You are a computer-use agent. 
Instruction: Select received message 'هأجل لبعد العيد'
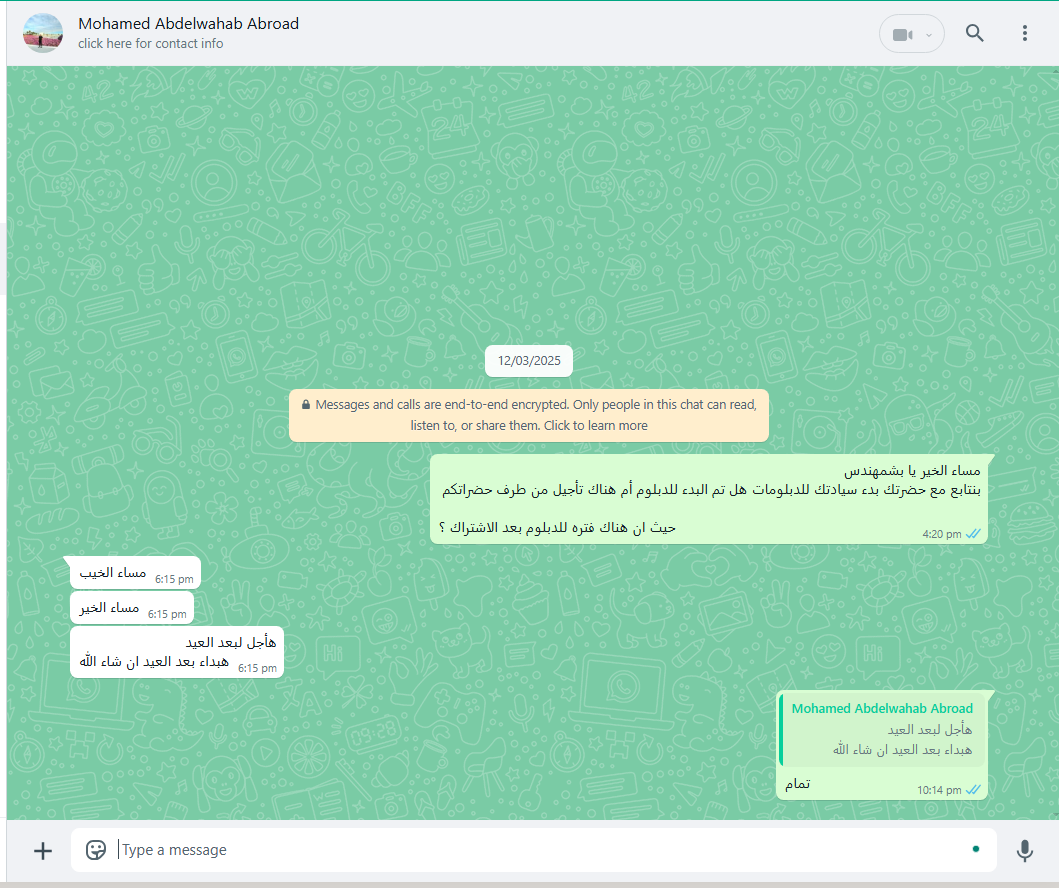pyautogui.click(x=177, y=652)
